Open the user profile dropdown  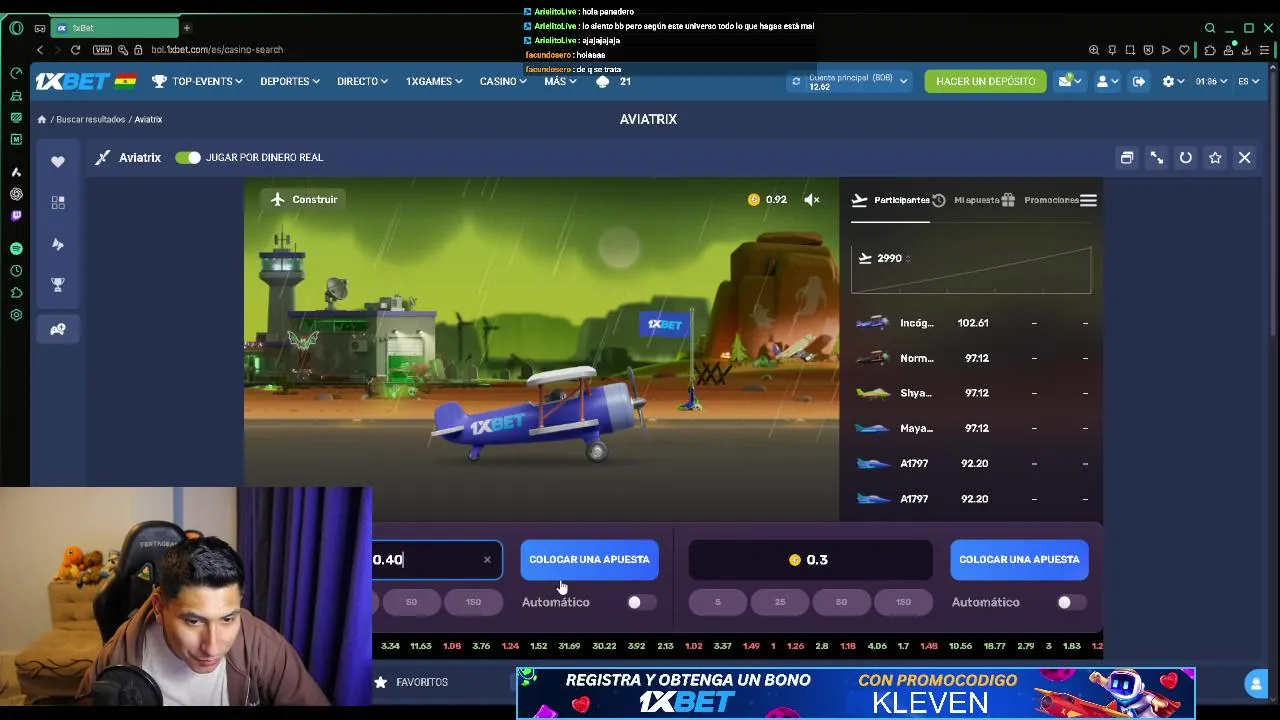(x=1107, y=82)
